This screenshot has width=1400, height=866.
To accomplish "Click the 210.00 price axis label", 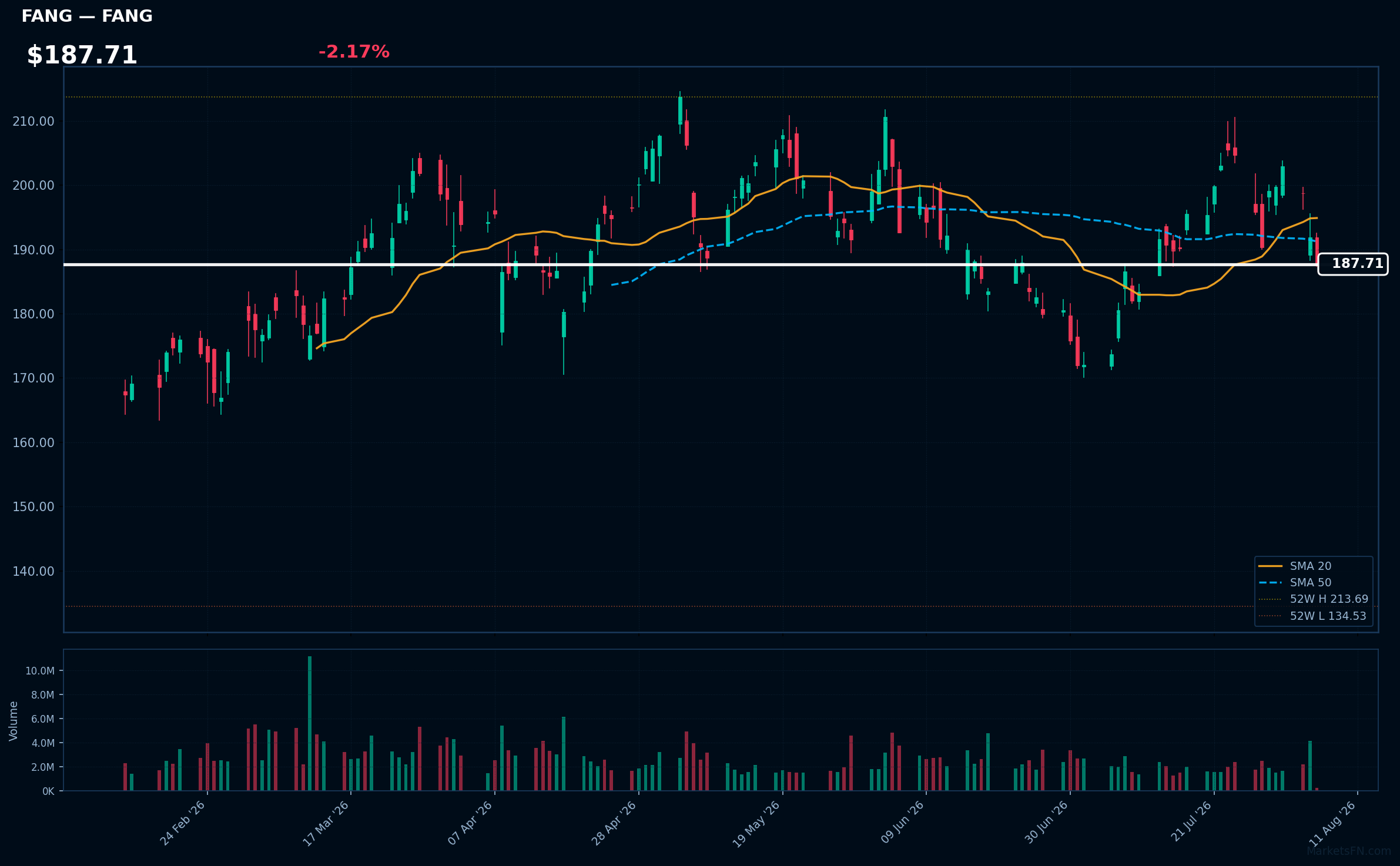I will [34, 122].
